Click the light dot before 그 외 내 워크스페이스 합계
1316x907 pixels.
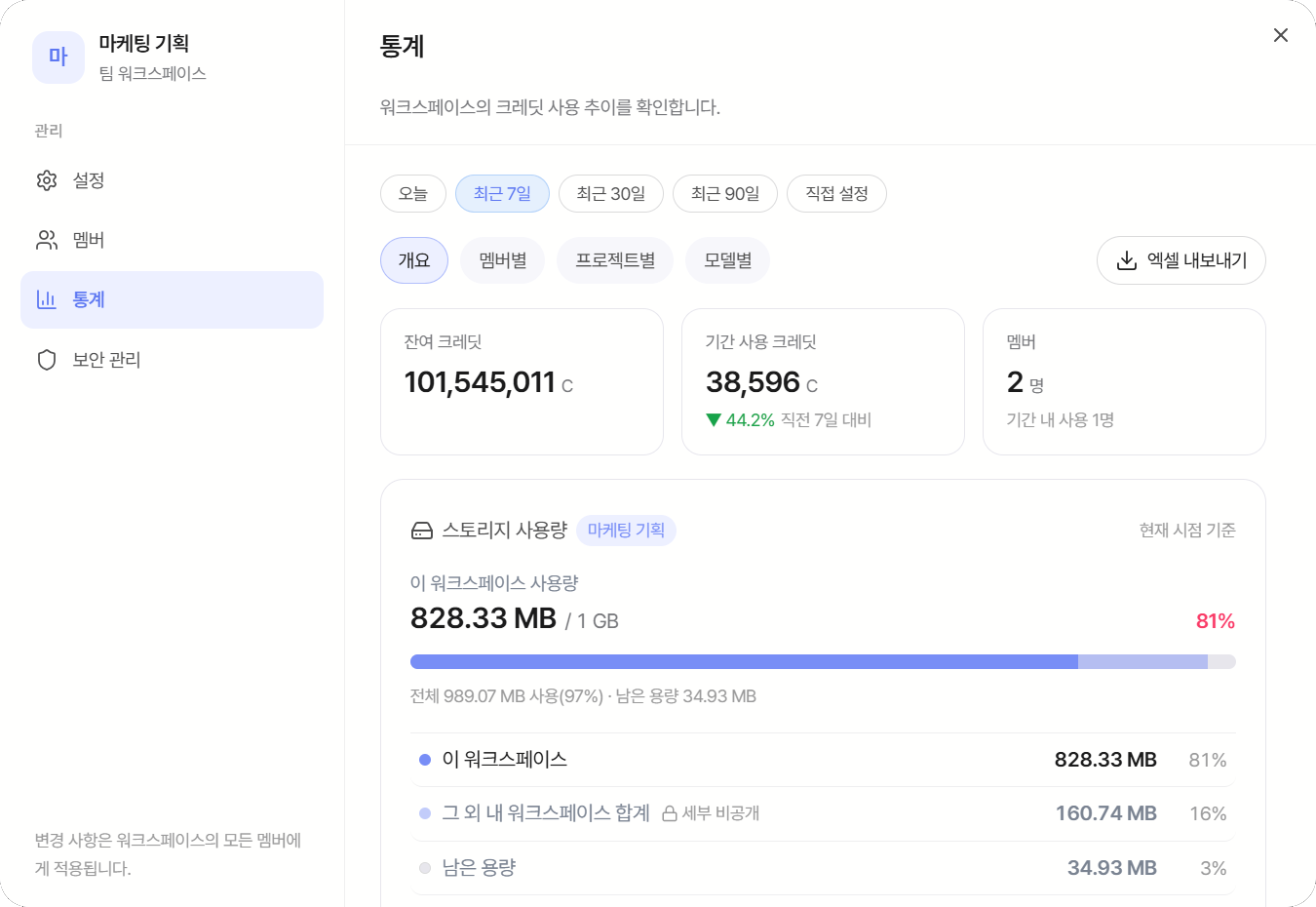click(x=425, y=814)
